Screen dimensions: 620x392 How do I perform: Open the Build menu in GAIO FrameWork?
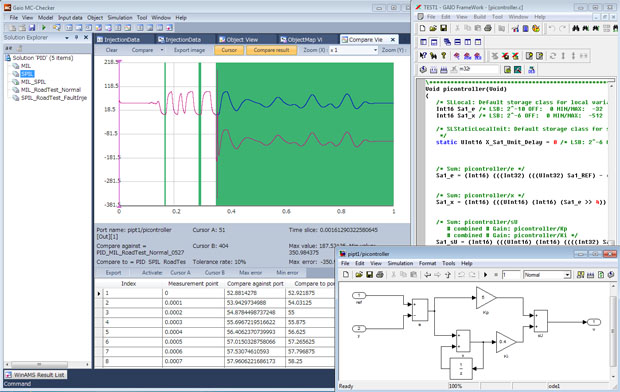479,17
